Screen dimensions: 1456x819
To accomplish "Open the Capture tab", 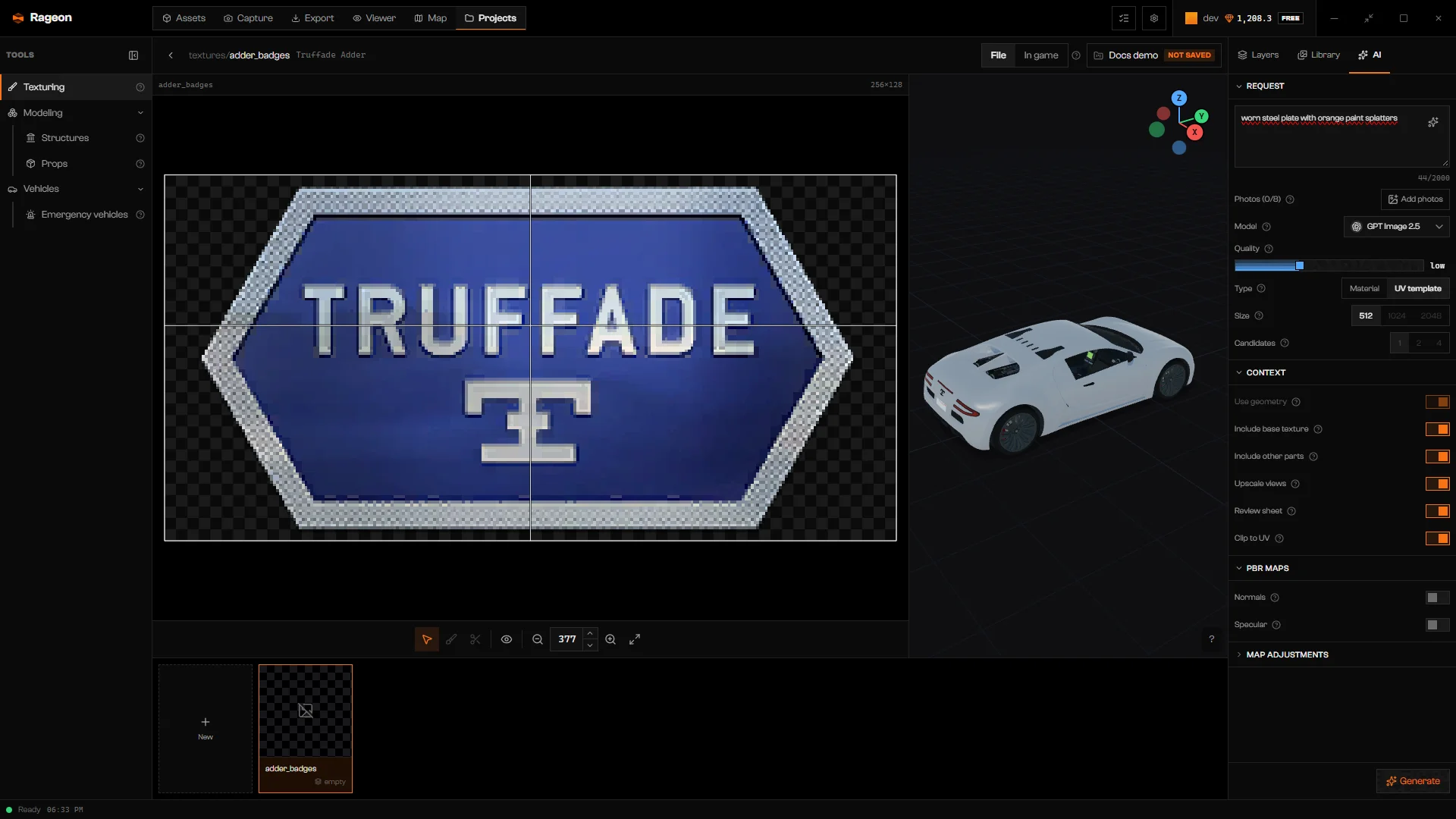I will click(x=248, y=18).
